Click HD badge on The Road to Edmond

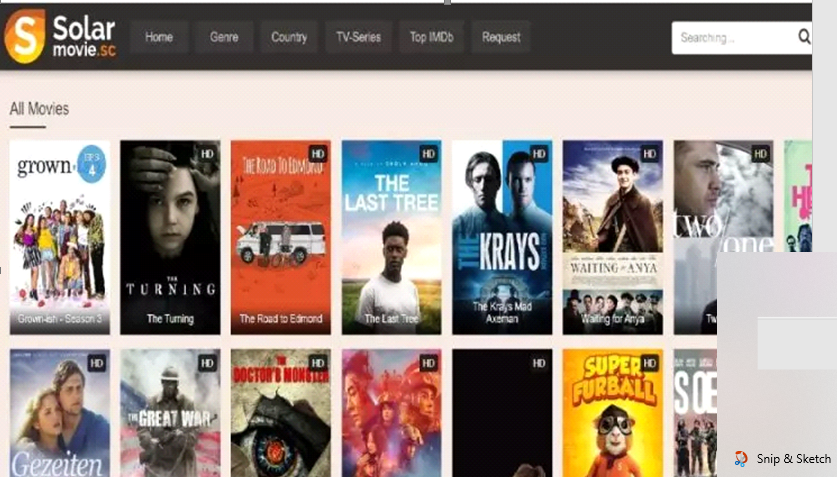(318, 154)
